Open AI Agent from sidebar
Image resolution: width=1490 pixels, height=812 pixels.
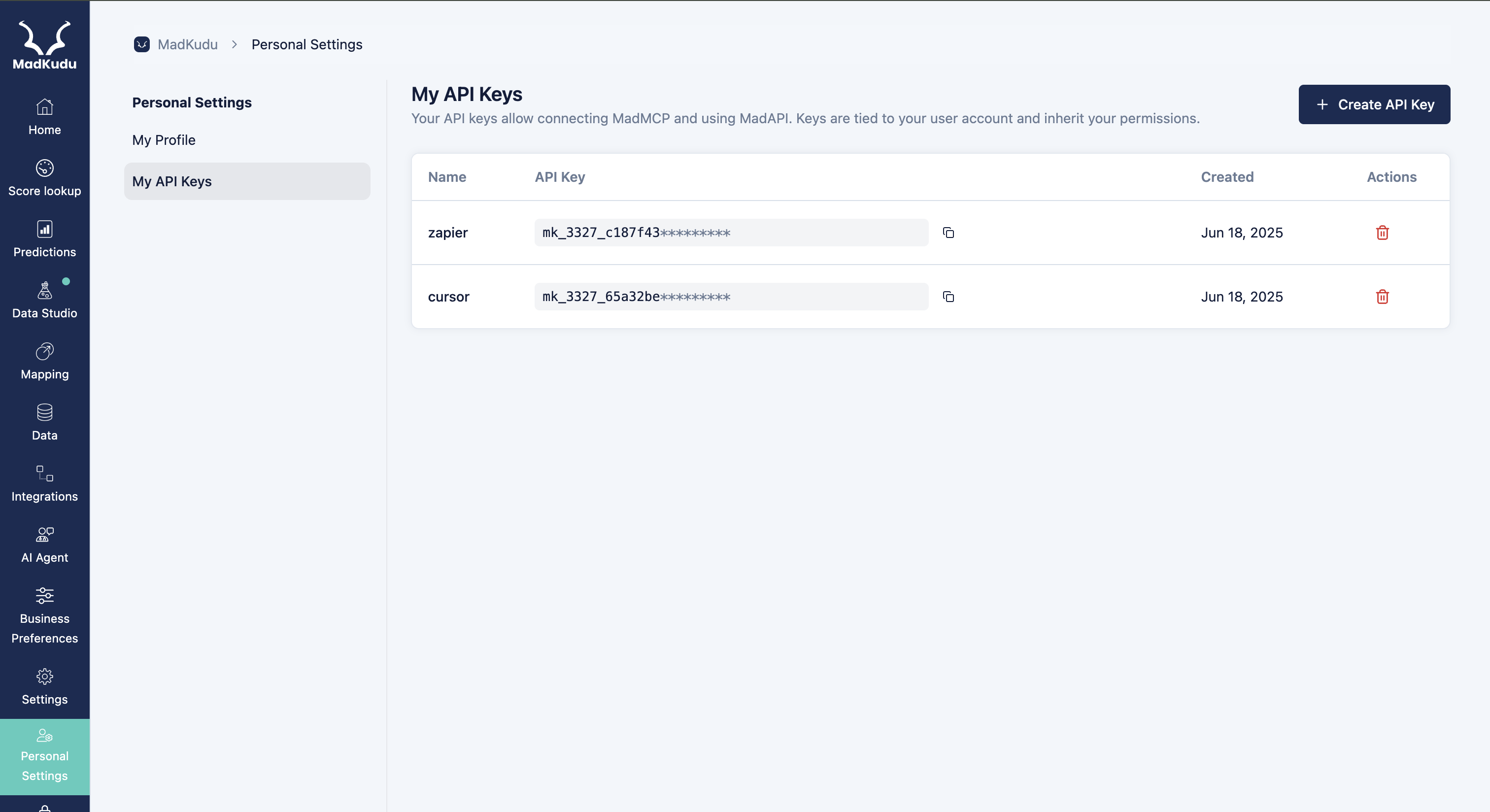pyautogui.click(x=44, y=545)
